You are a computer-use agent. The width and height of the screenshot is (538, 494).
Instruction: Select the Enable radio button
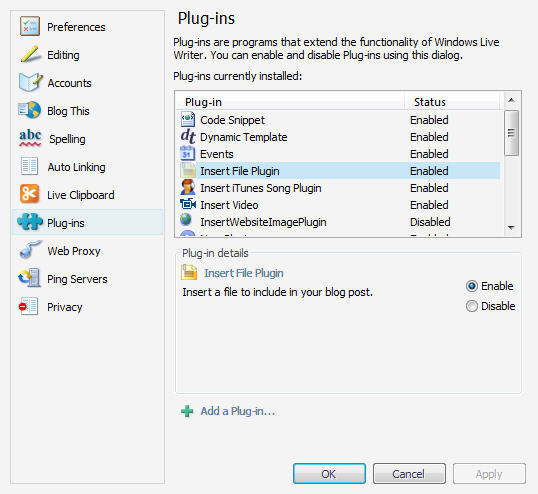click(472, 286)
